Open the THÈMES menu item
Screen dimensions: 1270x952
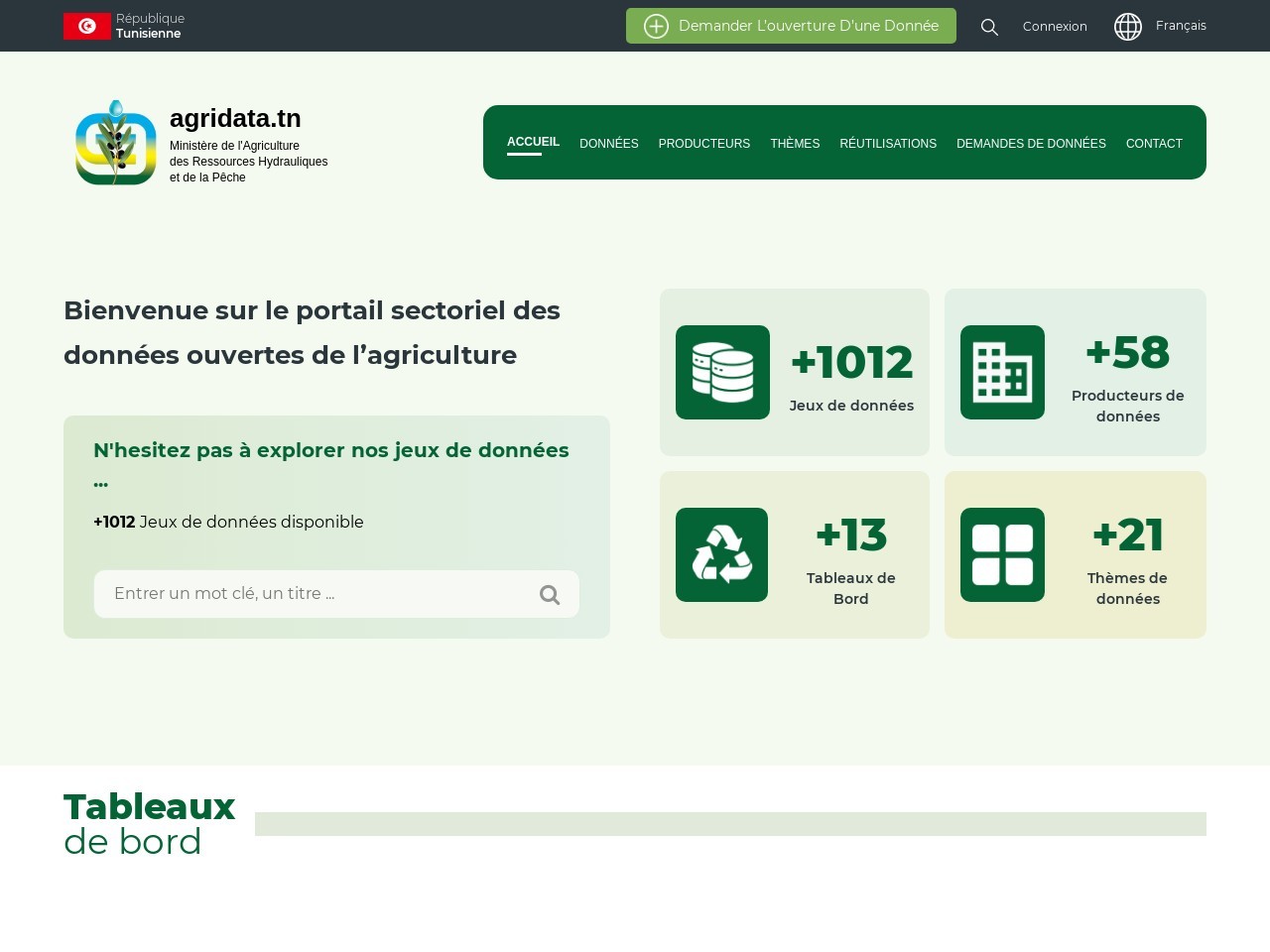point(795,144)
